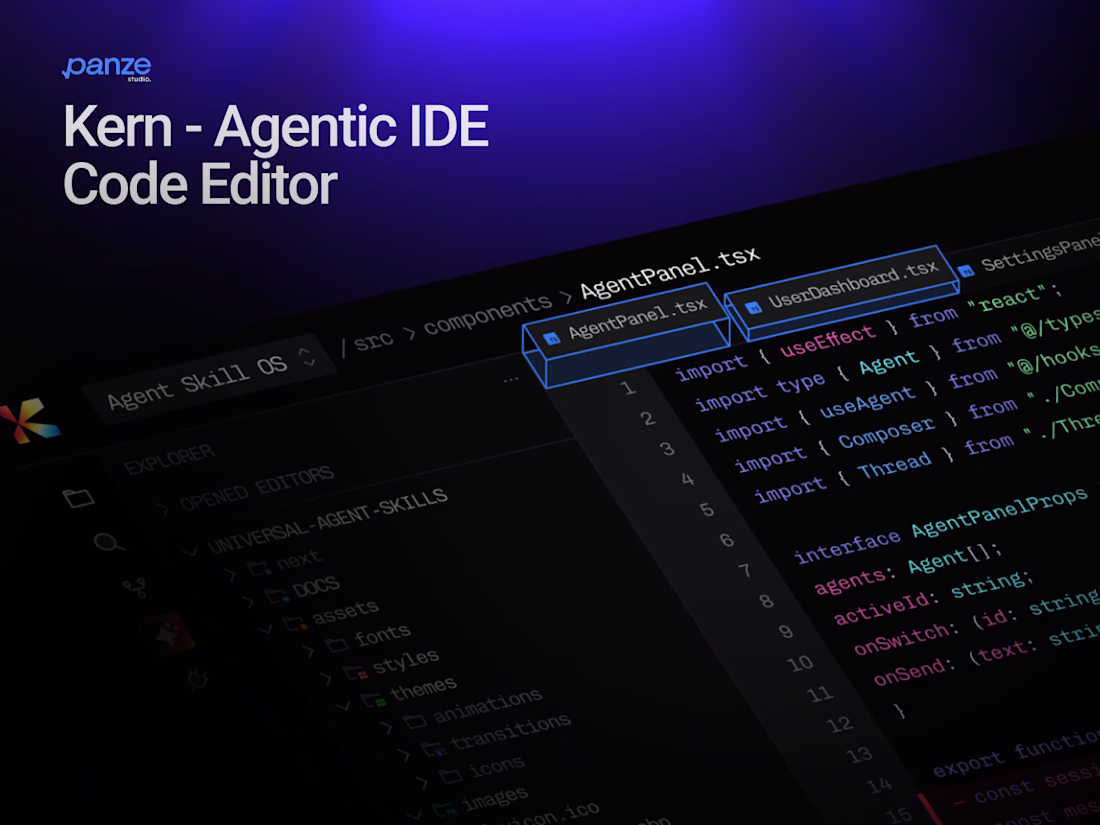
Task: Collapse the assets folder chevron
Action: point(265,629)
